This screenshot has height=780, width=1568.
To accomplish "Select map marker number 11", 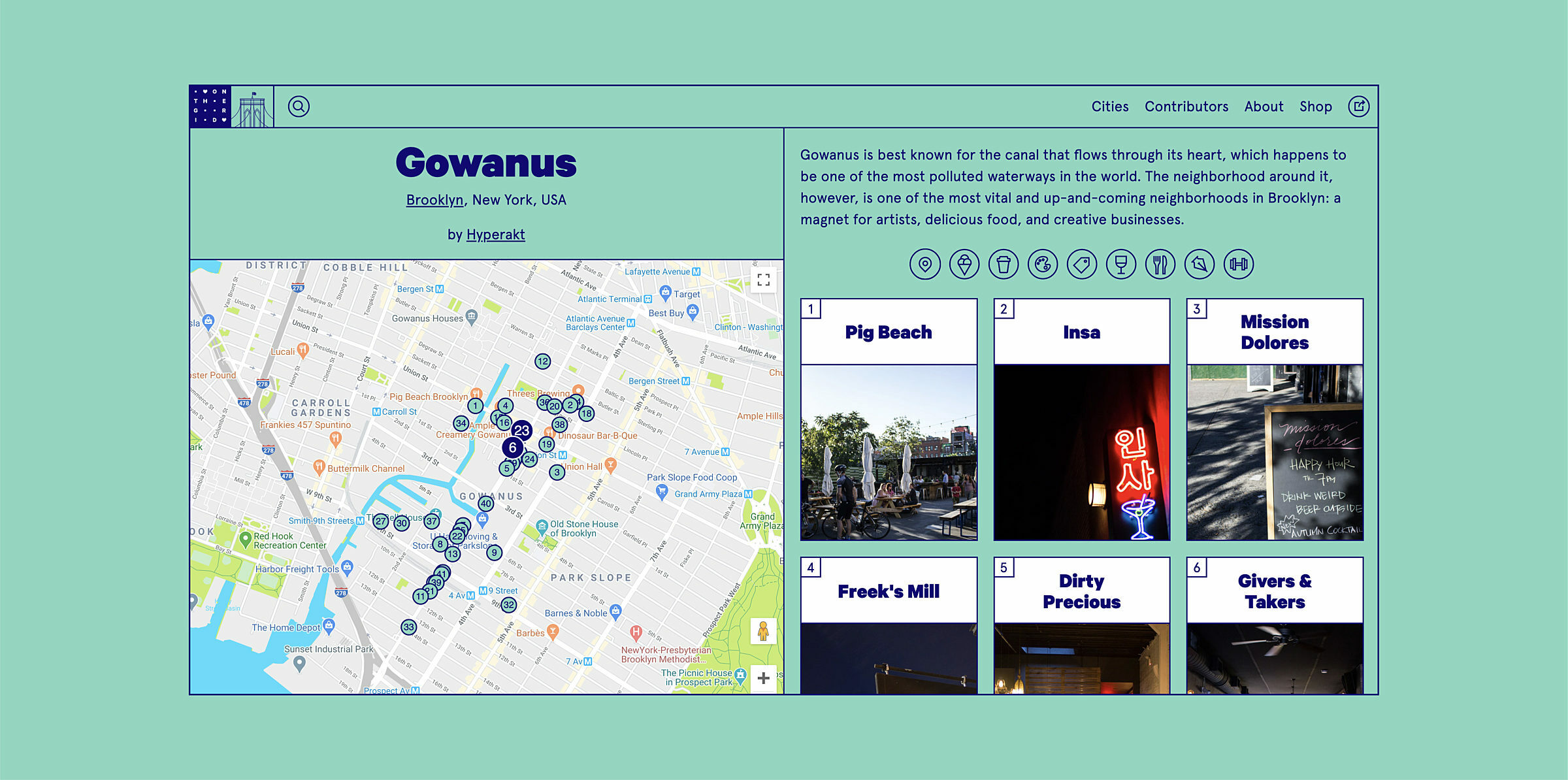I will [420, 596].
